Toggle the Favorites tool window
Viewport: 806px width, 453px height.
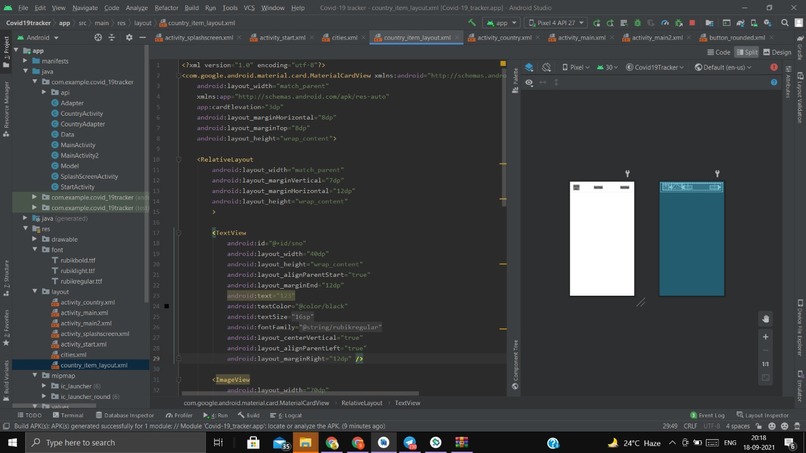tap(6, 327)
